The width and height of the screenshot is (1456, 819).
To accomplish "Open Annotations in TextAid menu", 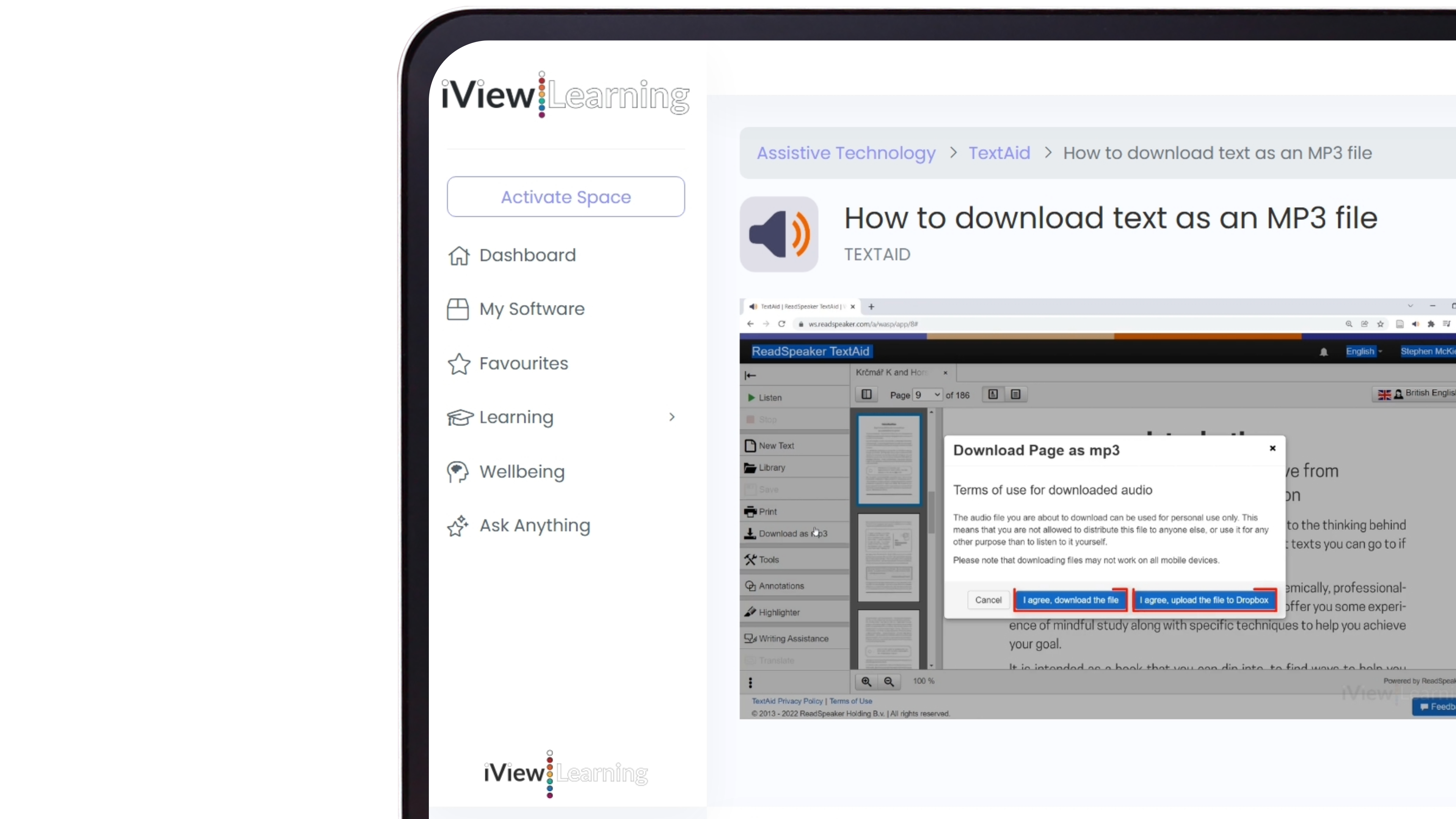I will click(x=794, y=586).
